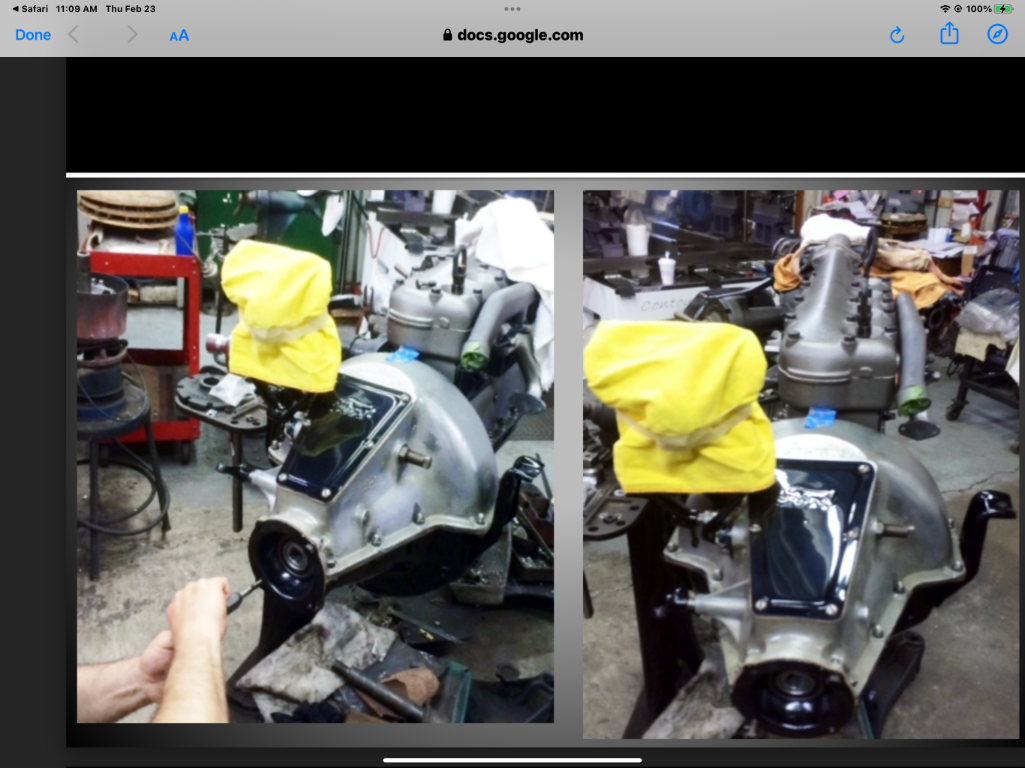The width and height of the screenshot is (1025, 768).
Task: Click the black banner above photos
Action: coord(545,114)
